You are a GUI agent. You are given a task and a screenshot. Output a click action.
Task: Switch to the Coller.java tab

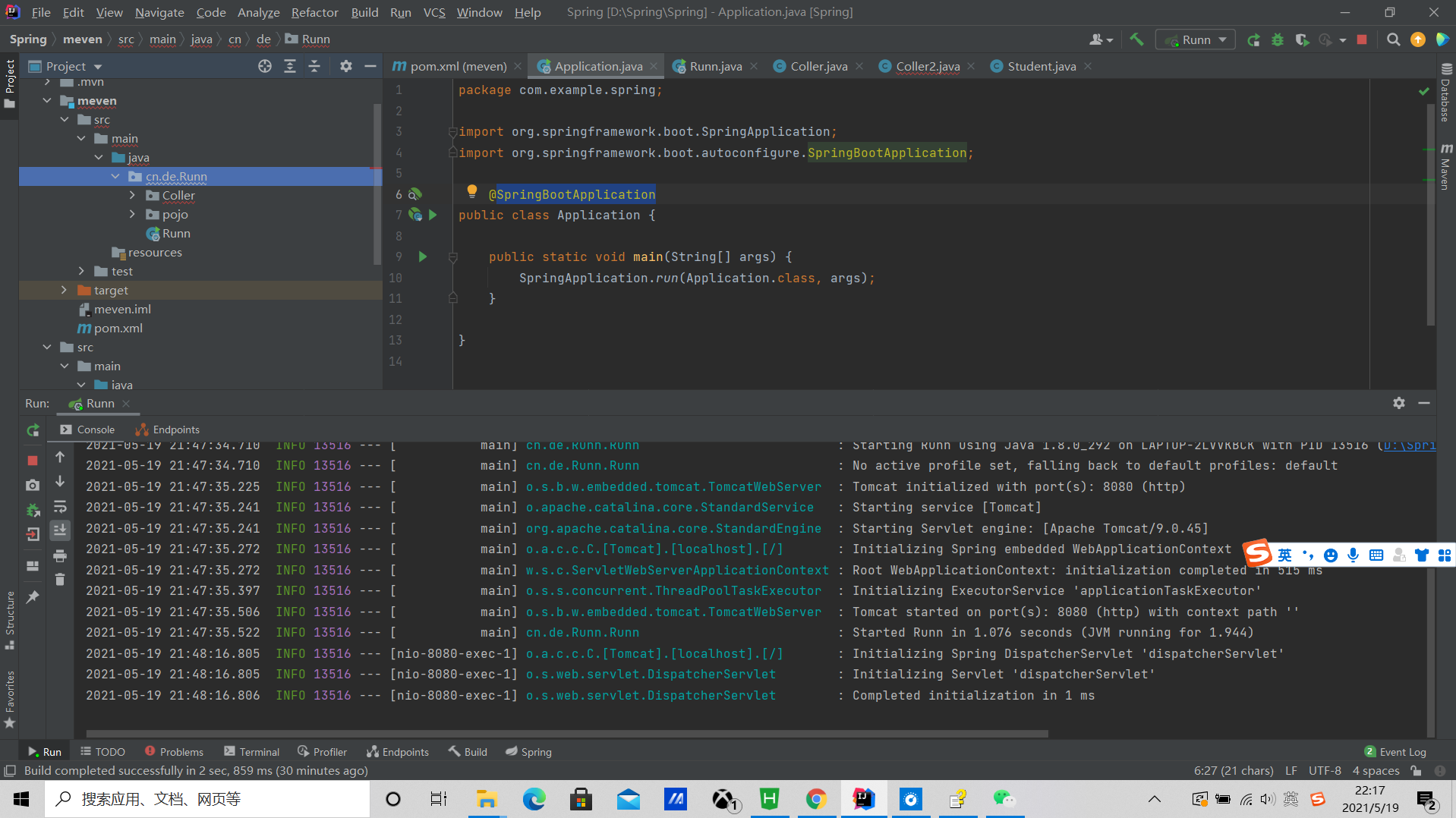pyautogui.click(x=818, y=66)
